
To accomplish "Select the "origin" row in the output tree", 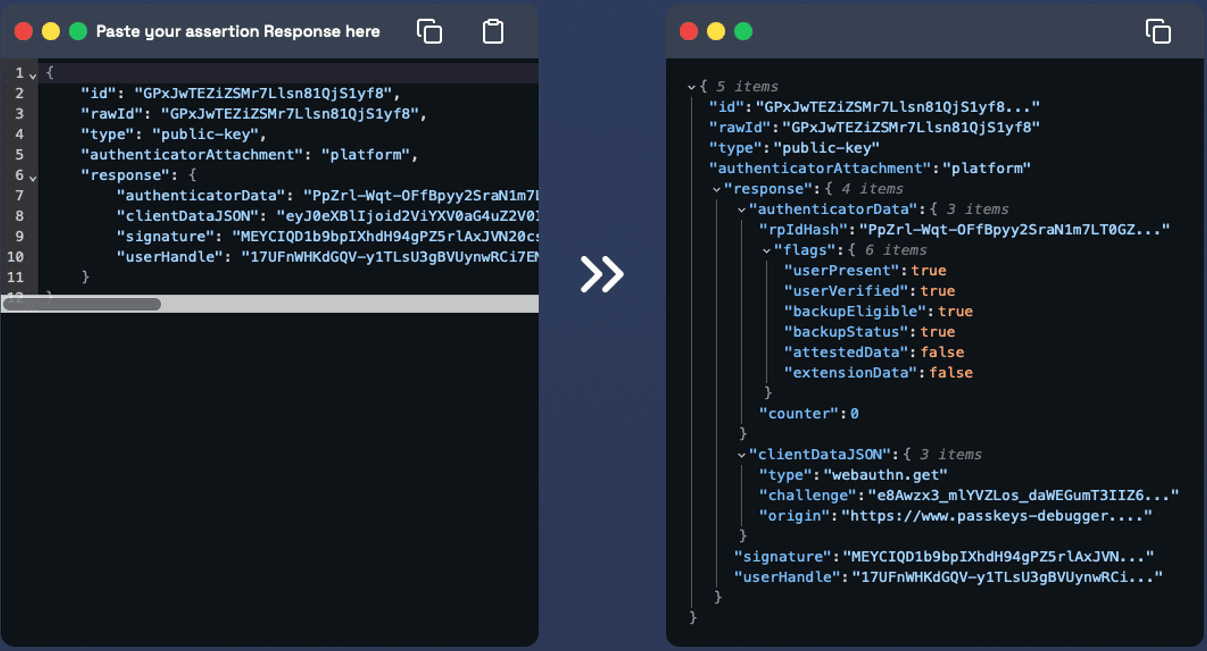I will (x=955, y=516).
